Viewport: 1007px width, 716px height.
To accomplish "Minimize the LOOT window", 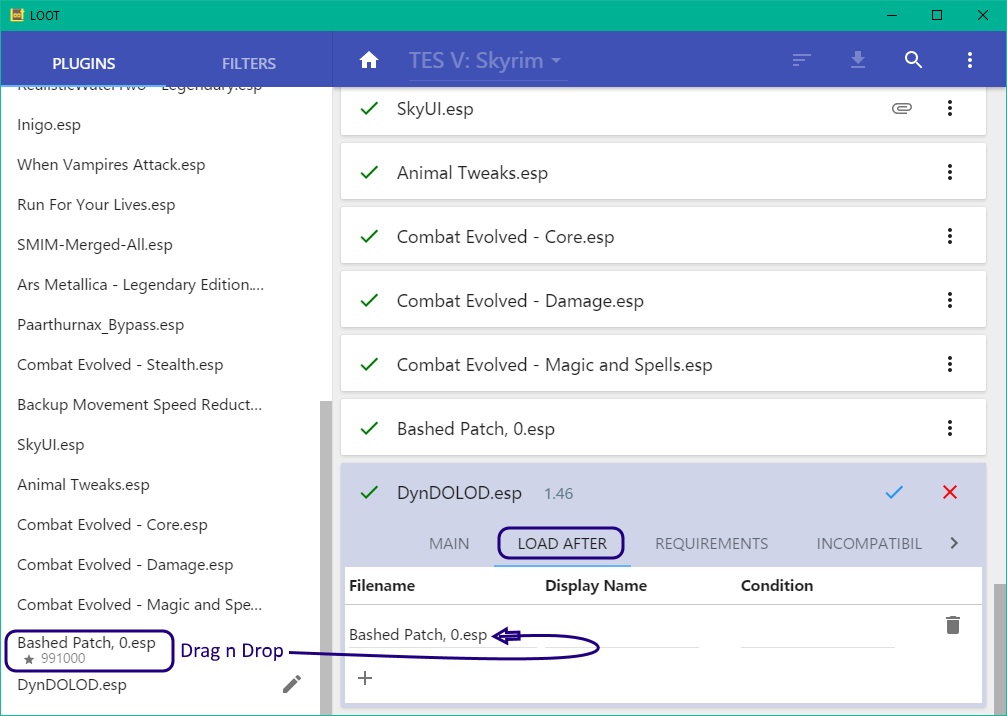I will [891, 15].
